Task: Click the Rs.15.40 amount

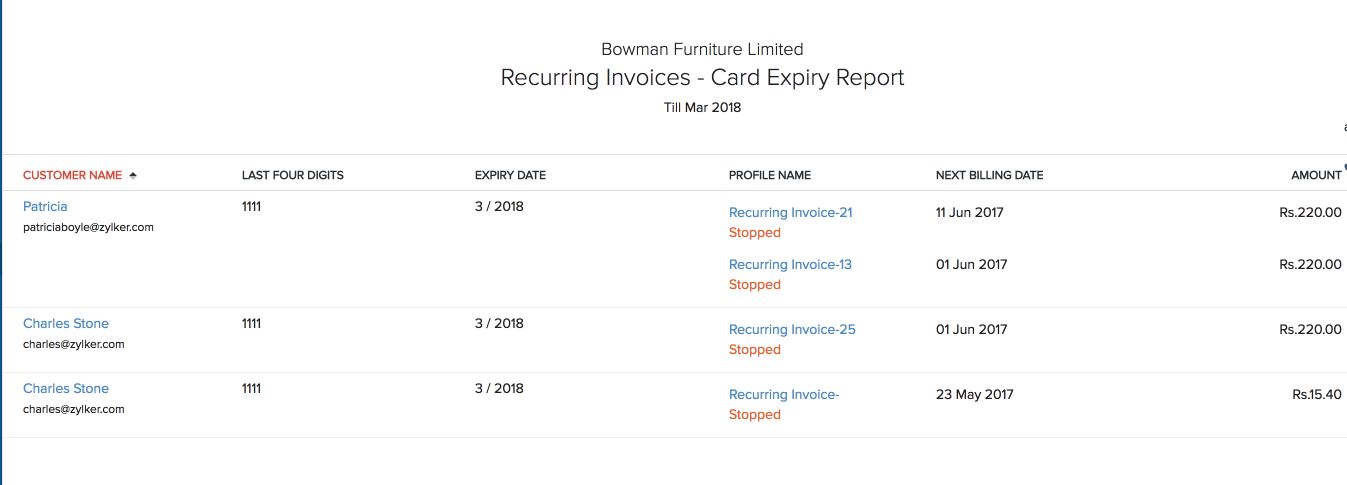Action: tap(1316, 394)
